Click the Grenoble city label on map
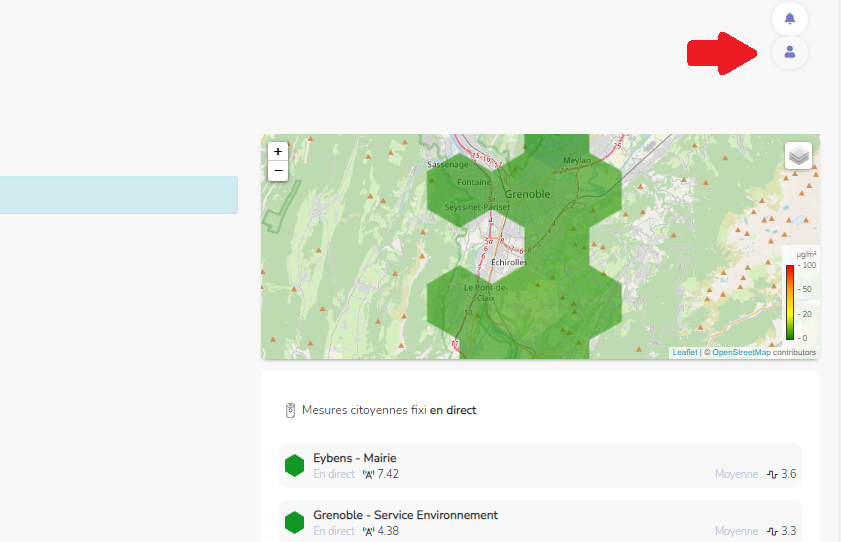 pos(527,194)
